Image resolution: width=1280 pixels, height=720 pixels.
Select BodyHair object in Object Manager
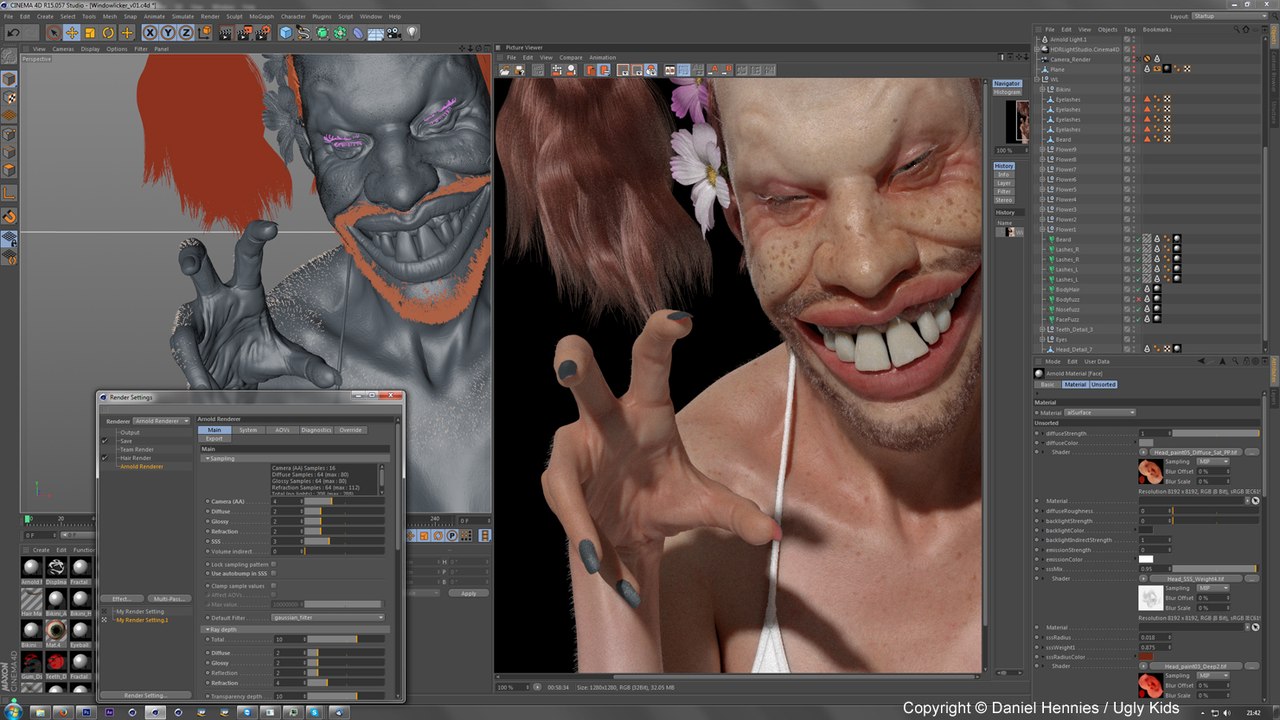1067,289
